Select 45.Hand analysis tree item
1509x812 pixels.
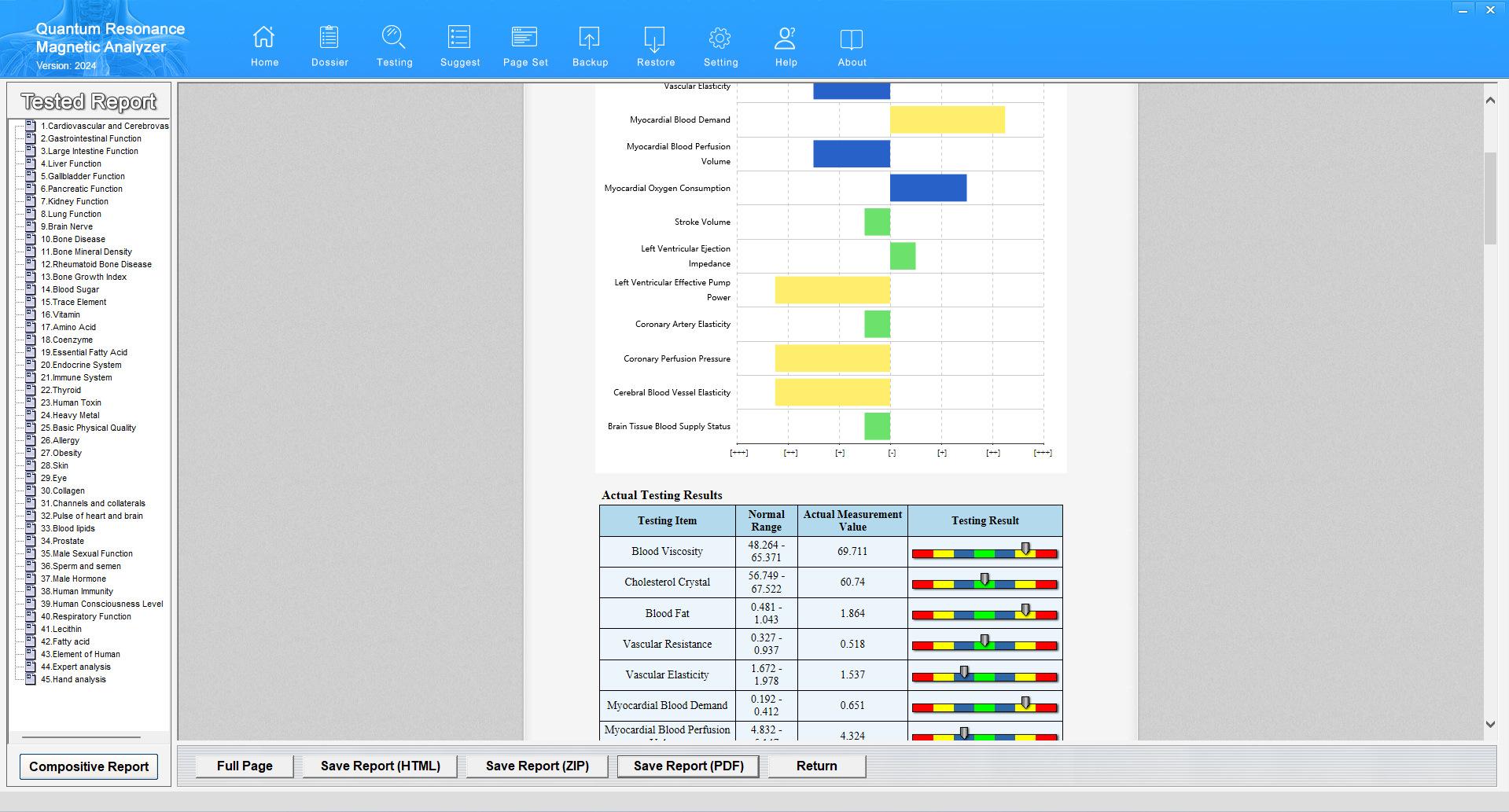pos(73,679)
